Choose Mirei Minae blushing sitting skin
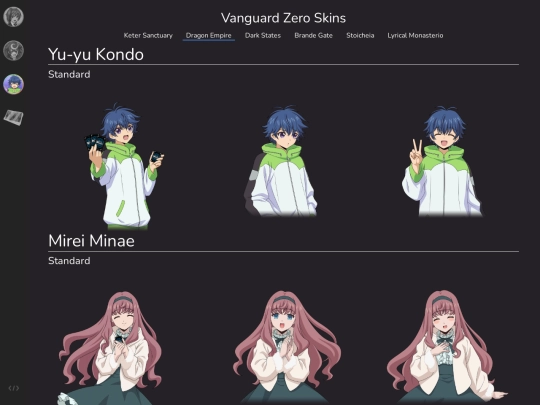540x405 pixels. click(444, 347)
